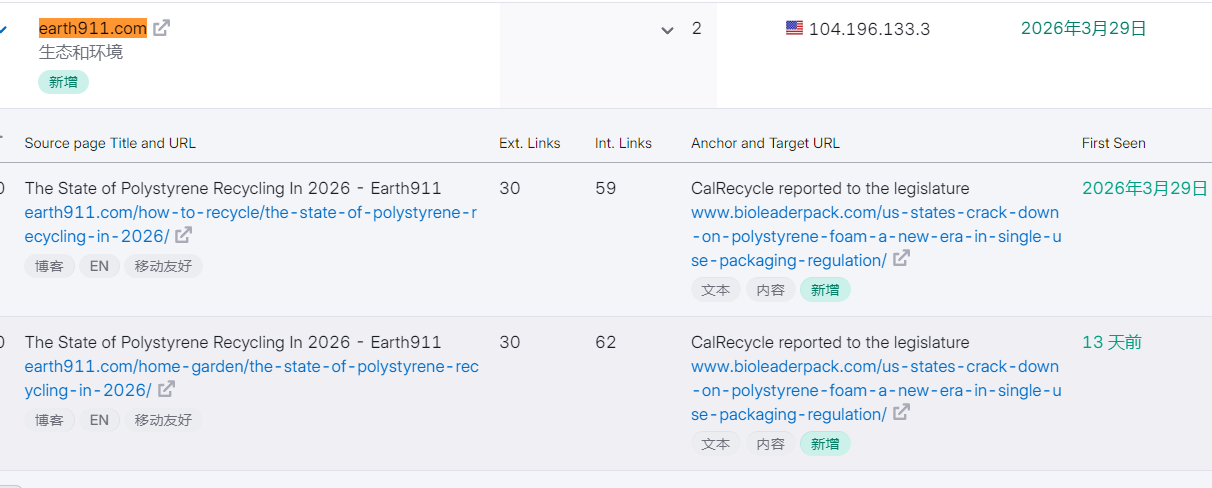Open external link icon beside earth911.com domain
The height and width of the screenshot is (488, 1212).
(161, 29)
